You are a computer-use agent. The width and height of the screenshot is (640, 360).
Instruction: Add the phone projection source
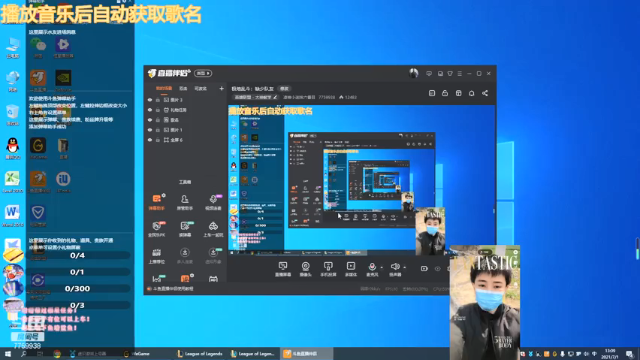328,269
